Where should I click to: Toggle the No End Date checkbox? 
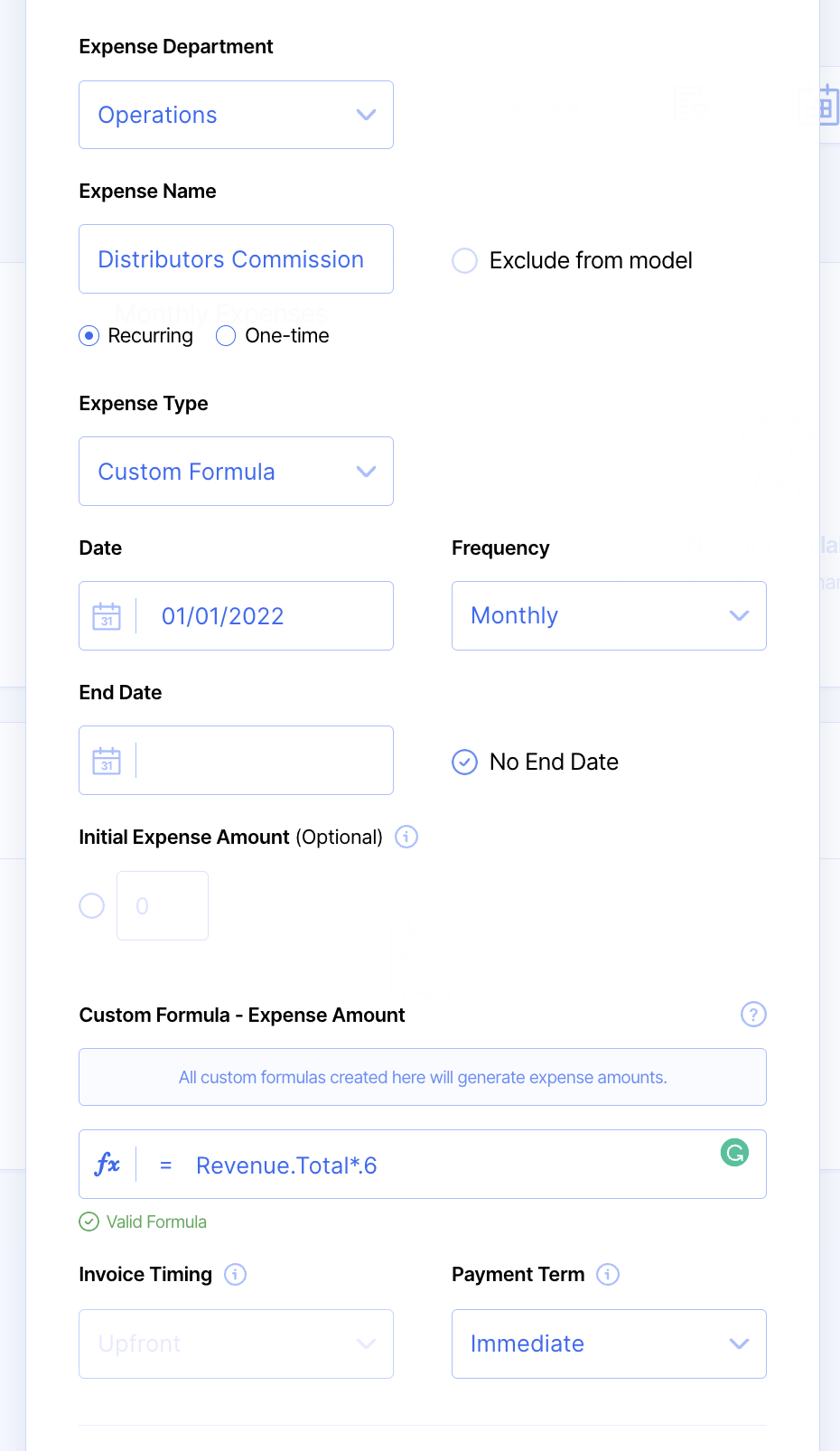(464, 762)
